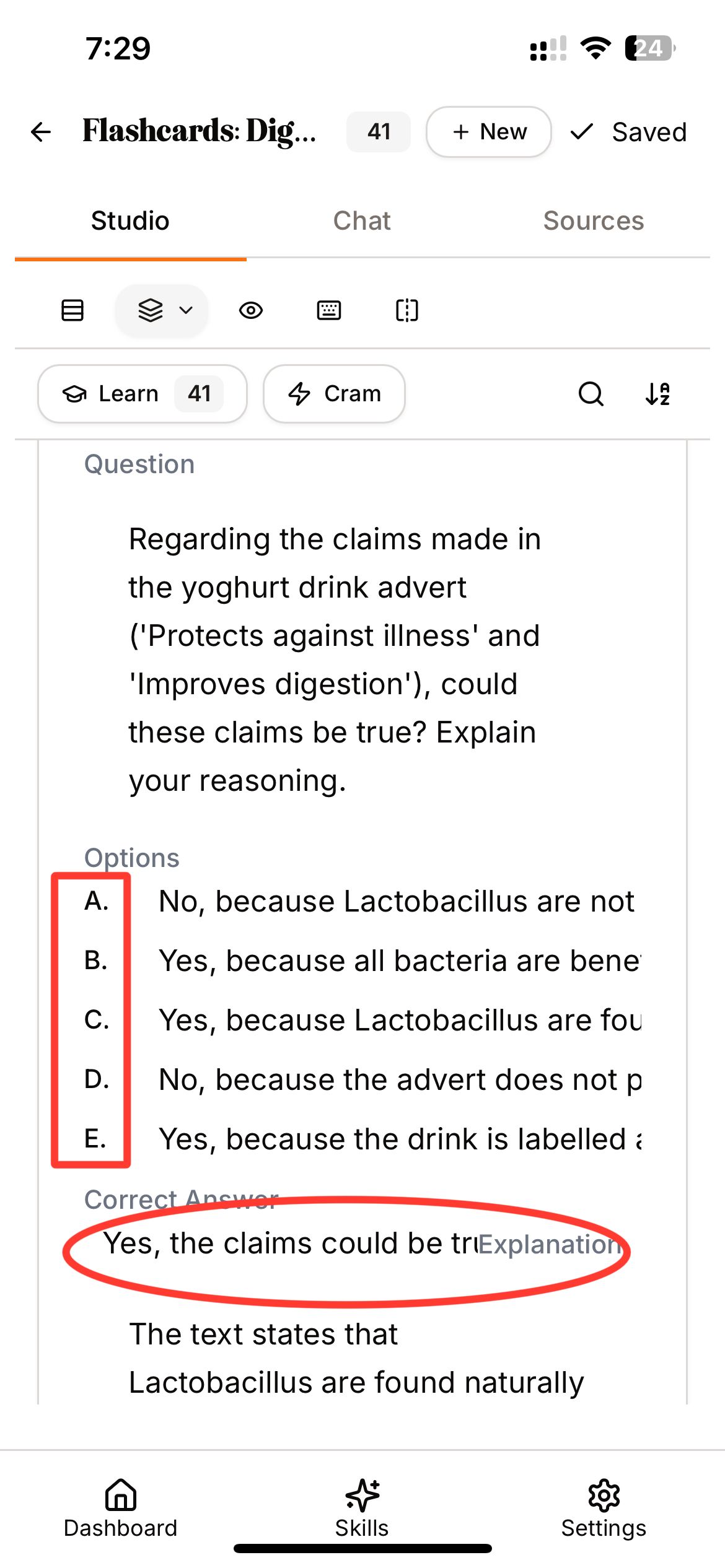This screenshot has height=1568, width=725.
Task: Create a new item with + New
Action: tap(489, 132)
